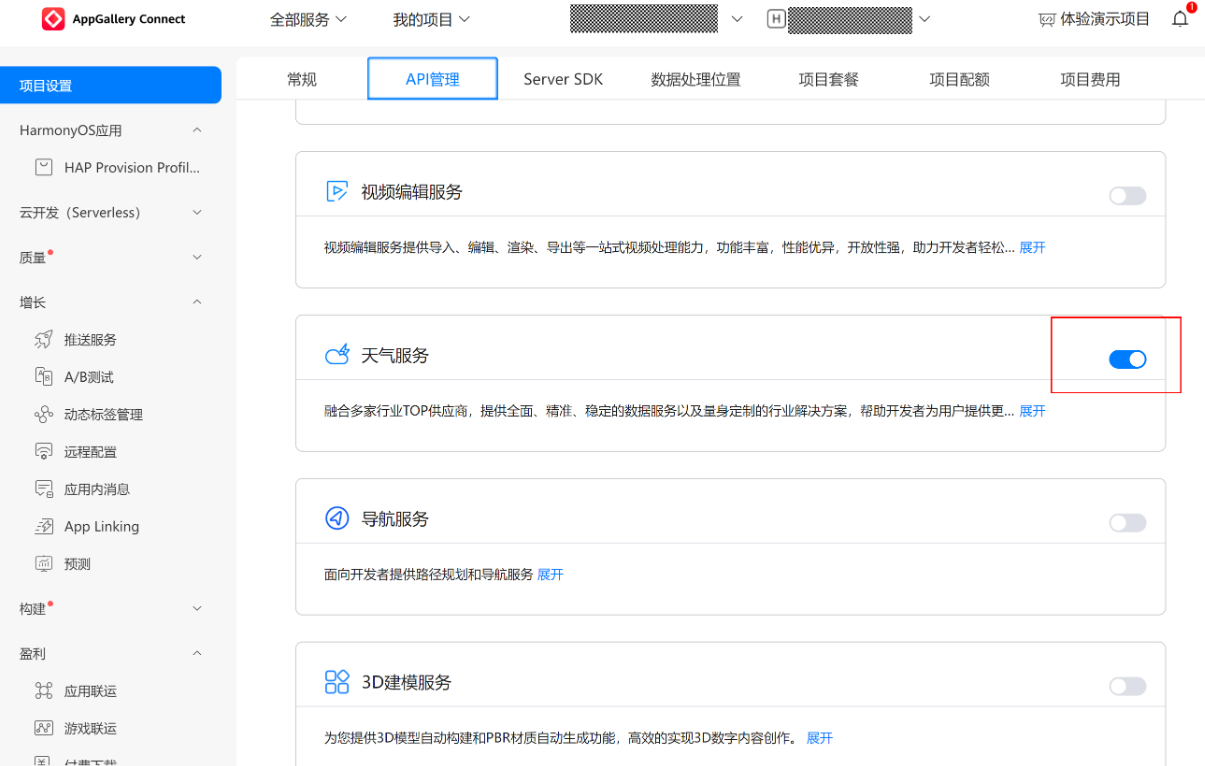Click the A/B测试 icon
This screenshot has width=1205, height=766.
[x=44, y=377]
